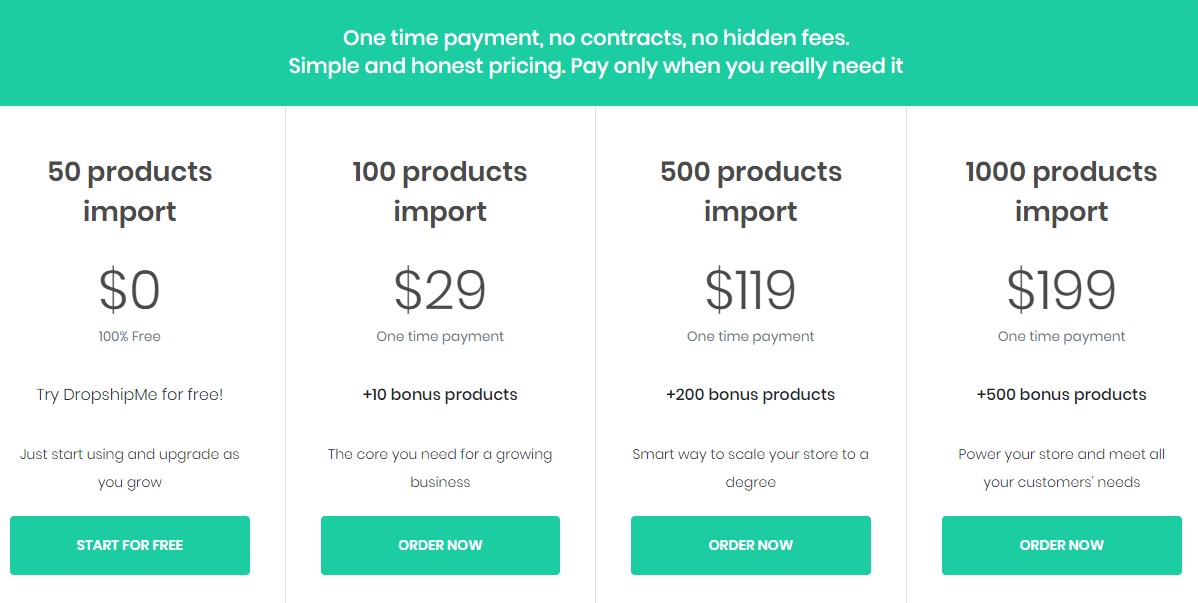
Task: Click the $0 price text
Action: tap(130, 290)
